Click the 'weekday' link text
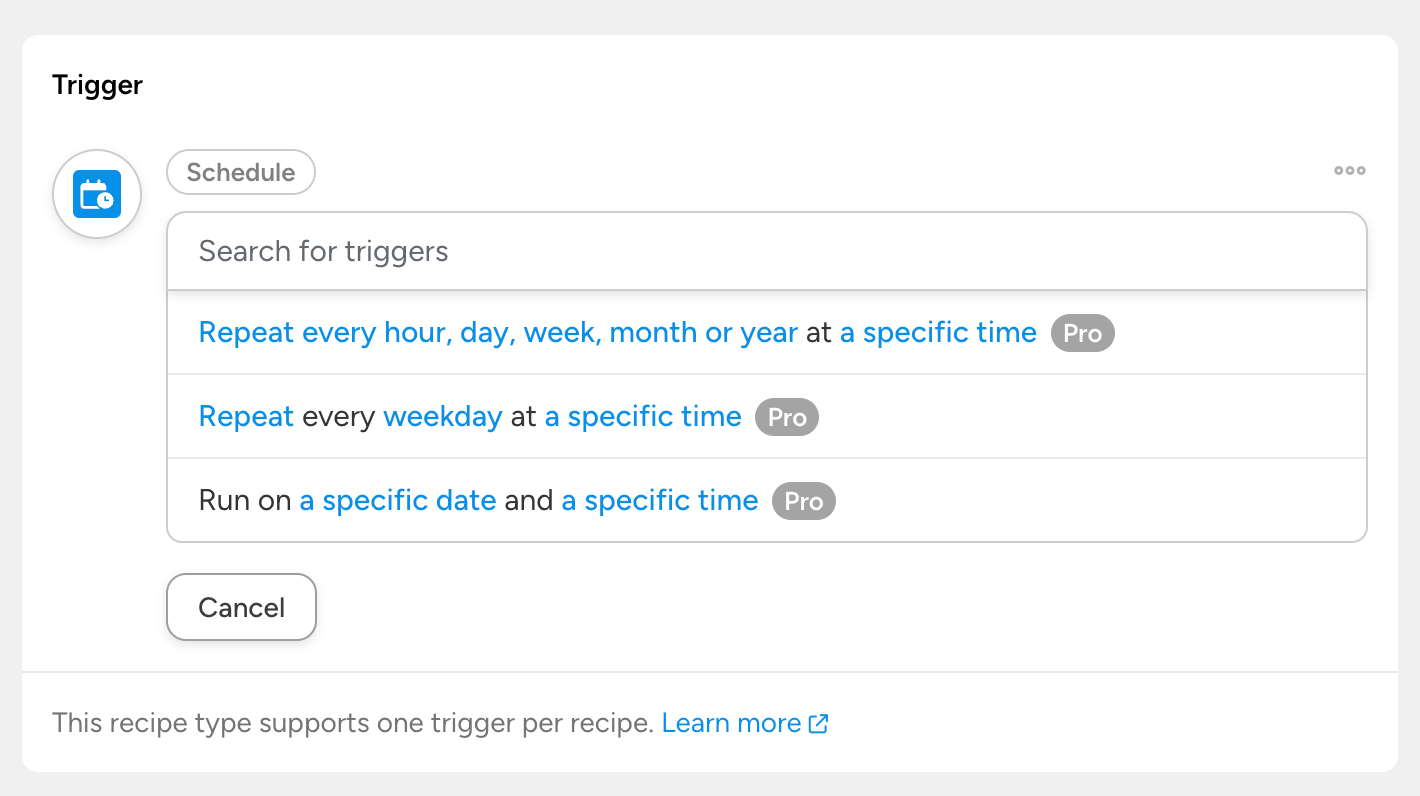 point(442,417)
